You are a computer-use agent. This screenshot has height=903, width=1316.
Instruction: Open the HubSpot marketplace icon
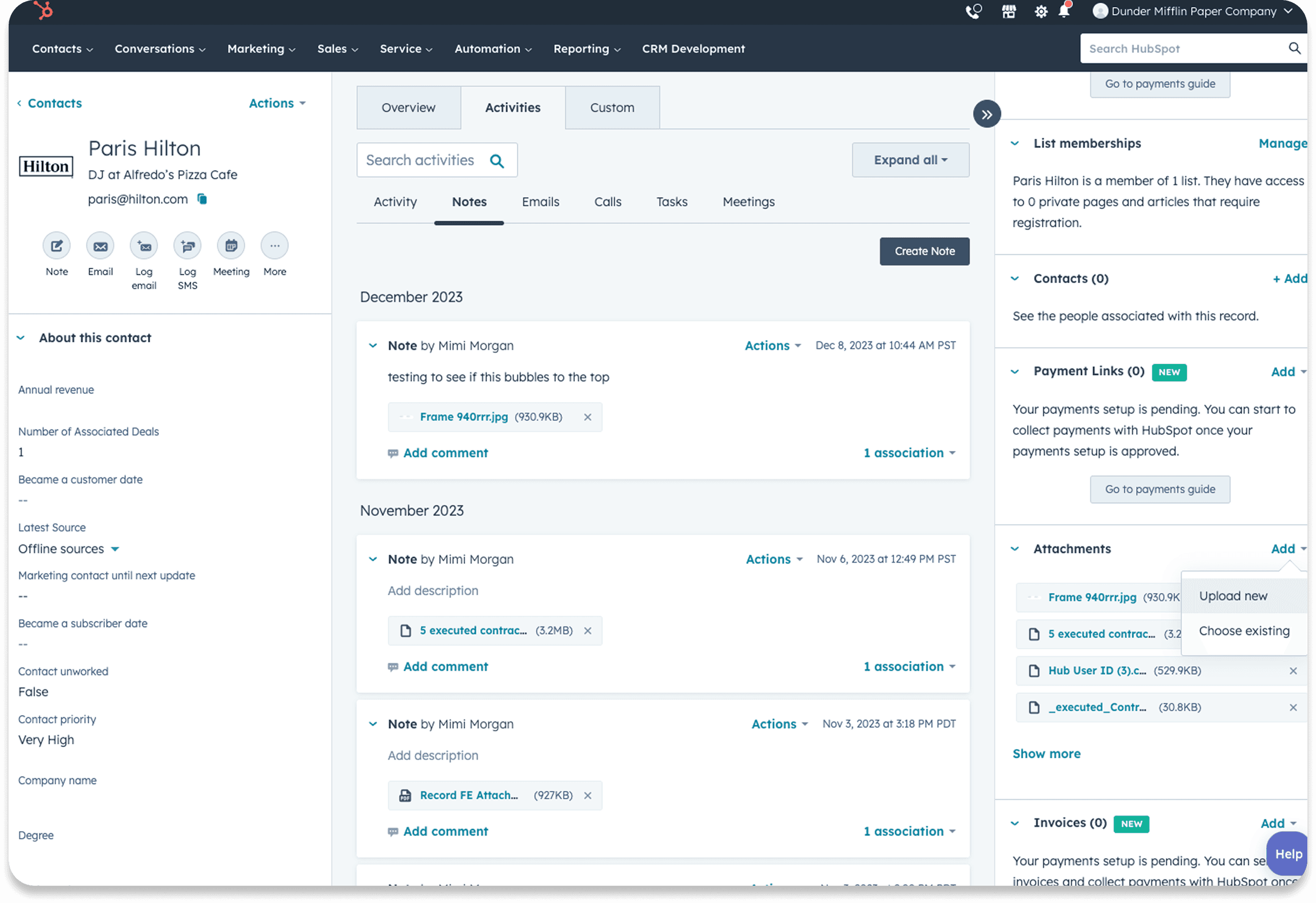point(1009,11)
